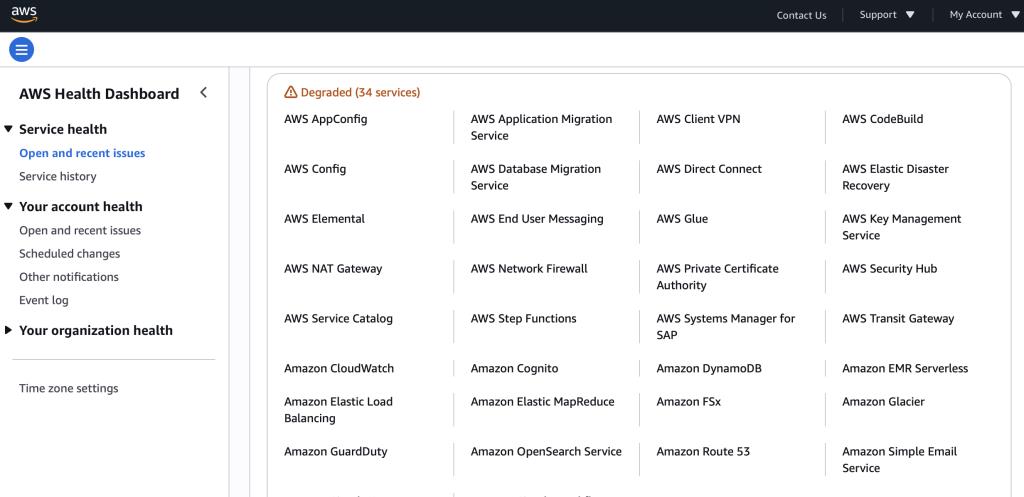1024x497 pixels.
Task: Collapse the Service health section
Action: (8, 129)
